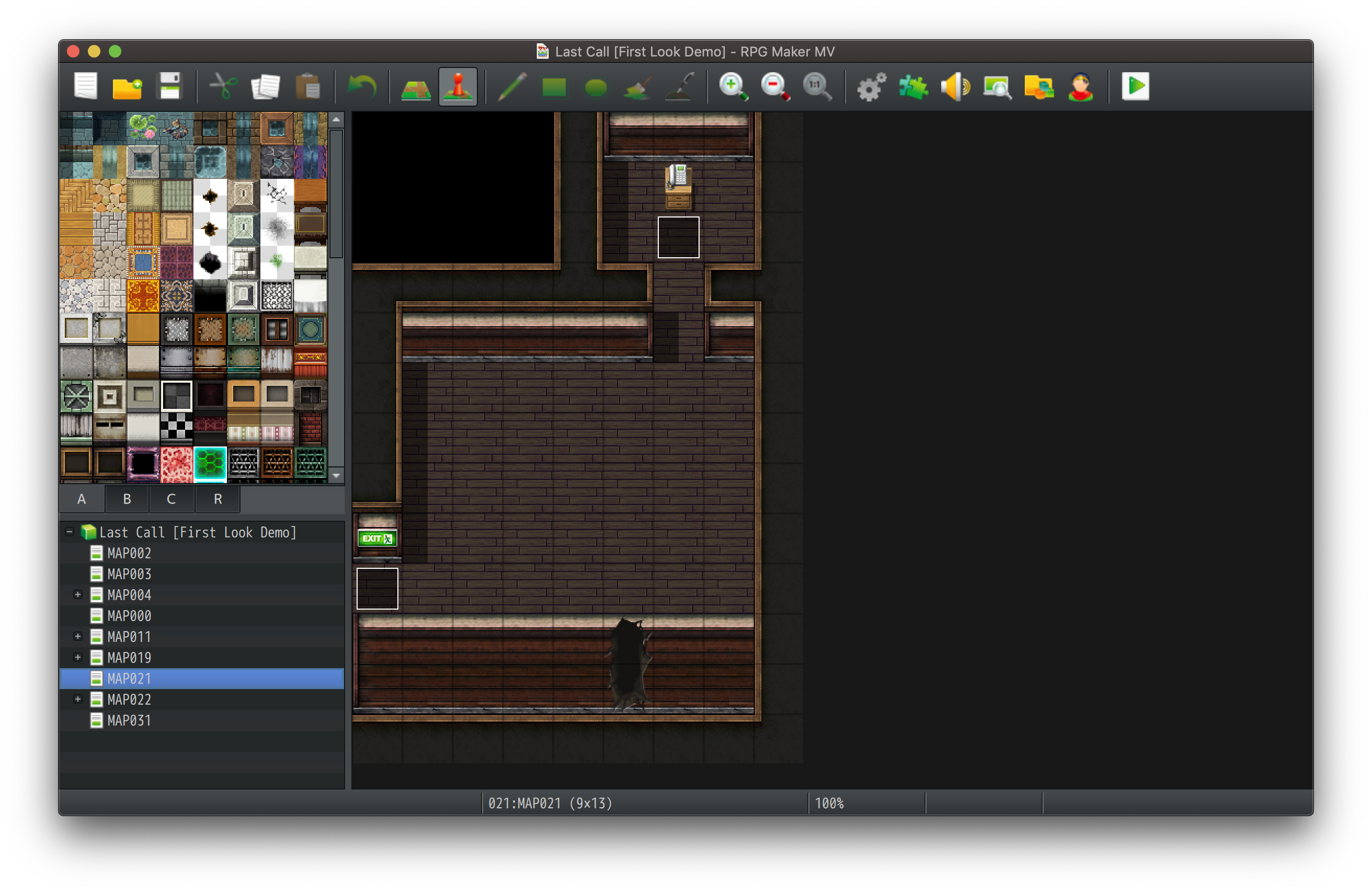Image resolution: width=1372 pixels, height=893 pixels.
Task: Zoom in on the map
Action: pyautogui.click(x=733, y=86)
